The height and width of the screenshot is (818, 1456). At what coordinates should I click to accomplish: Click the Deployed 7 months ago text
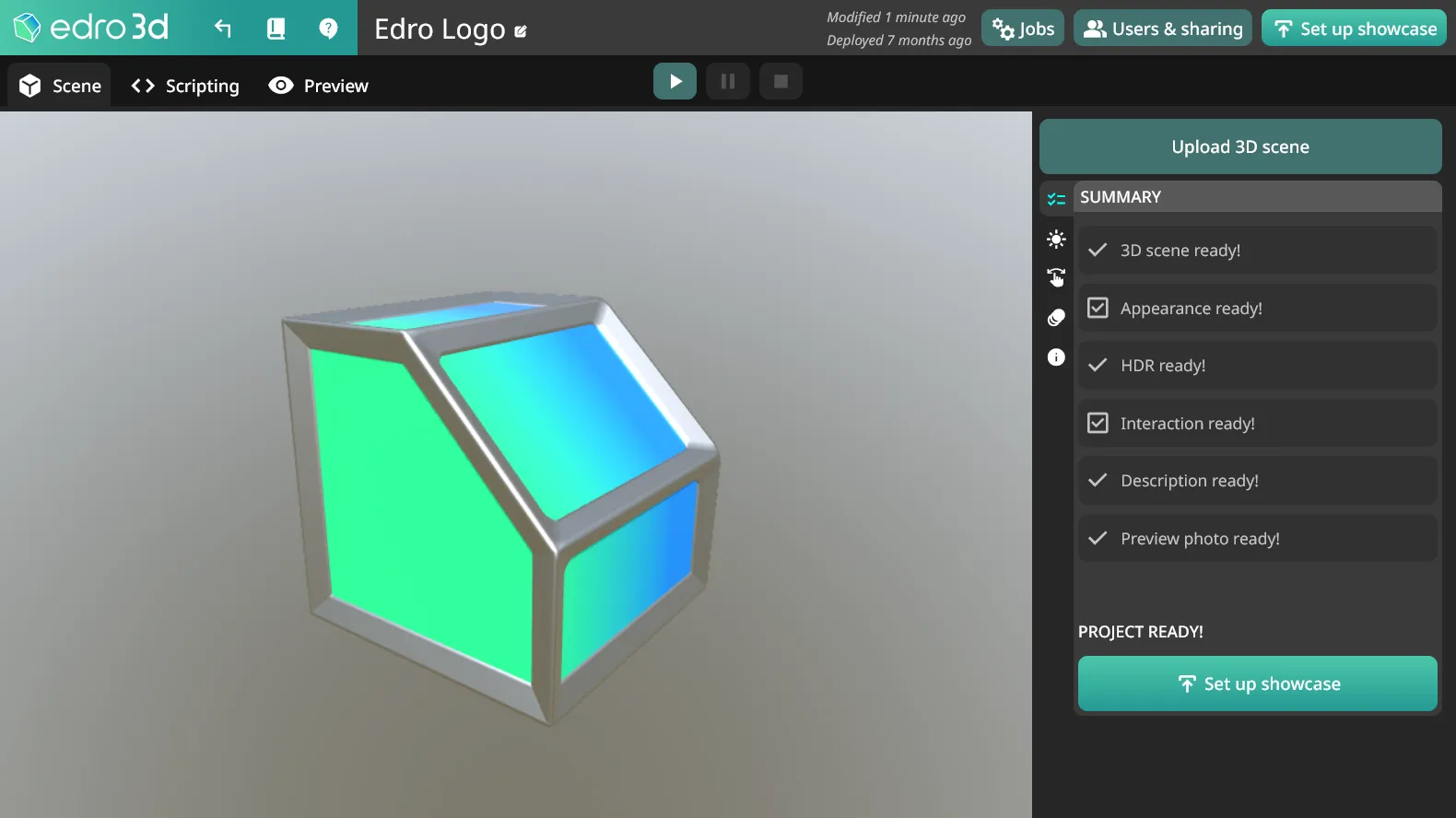point(898,41)
